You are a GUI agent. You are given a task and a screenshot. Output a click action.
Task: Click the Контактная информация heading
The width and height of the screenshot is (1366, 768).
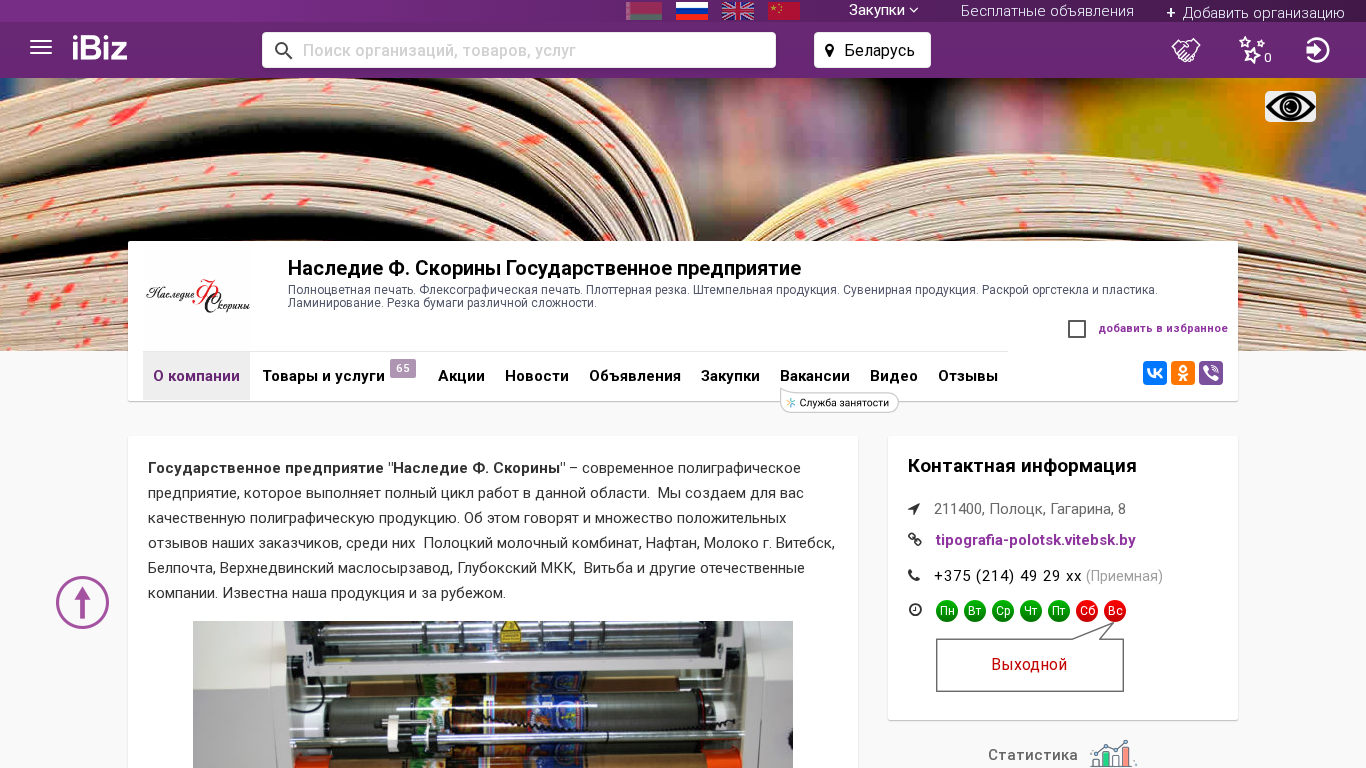pyautogui.click(x=1022, y=466)
